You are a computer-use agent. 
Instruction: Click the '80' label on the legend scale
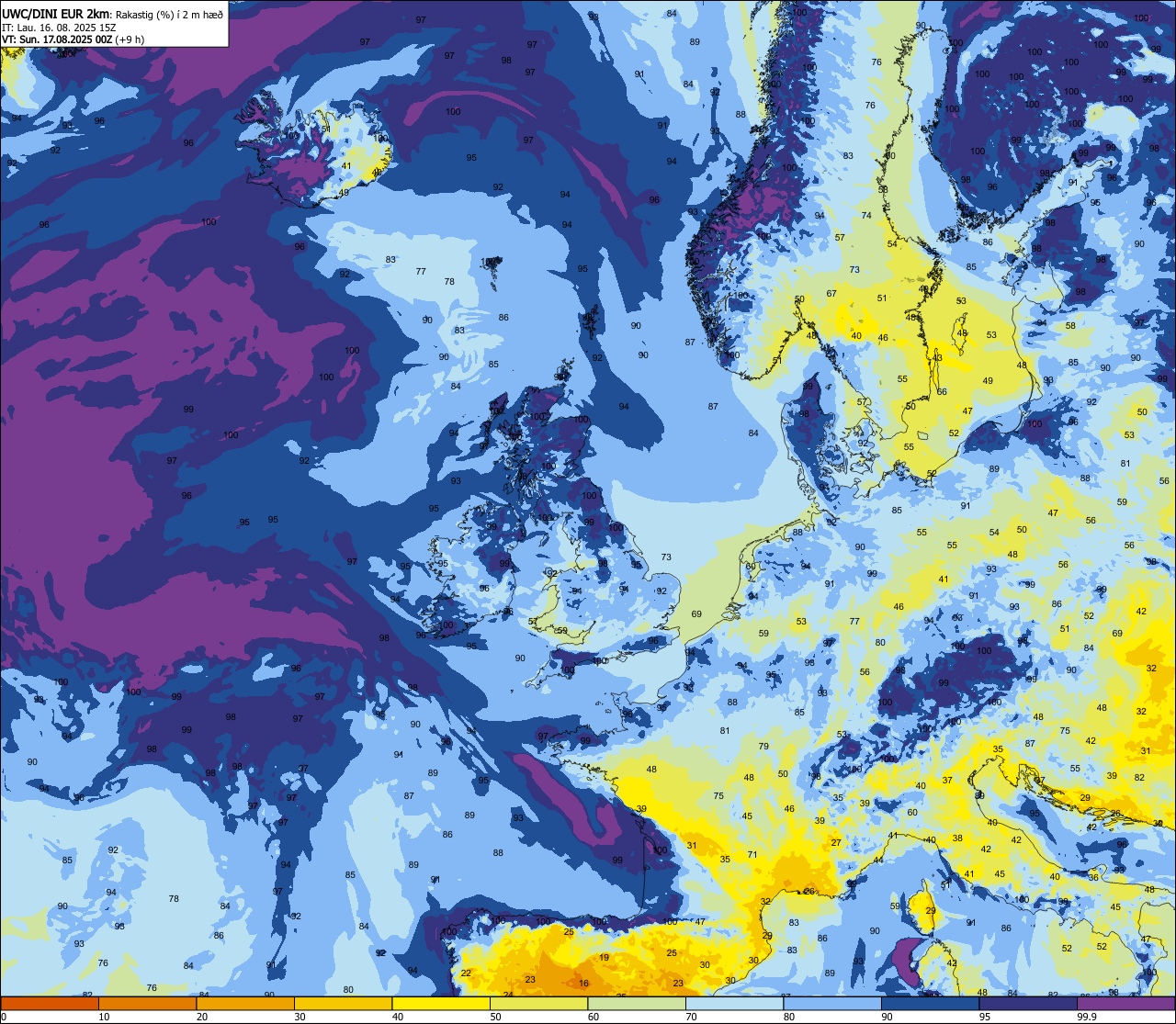coord(790,1017)
